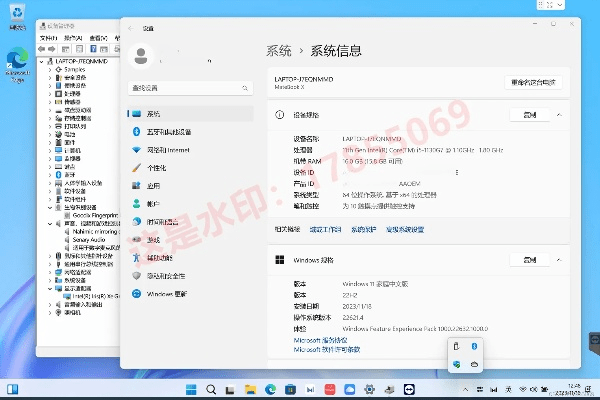Click safely remove hardware USB tray icon
This screenshot has height=400, width=600.
[x=456, y=346]
